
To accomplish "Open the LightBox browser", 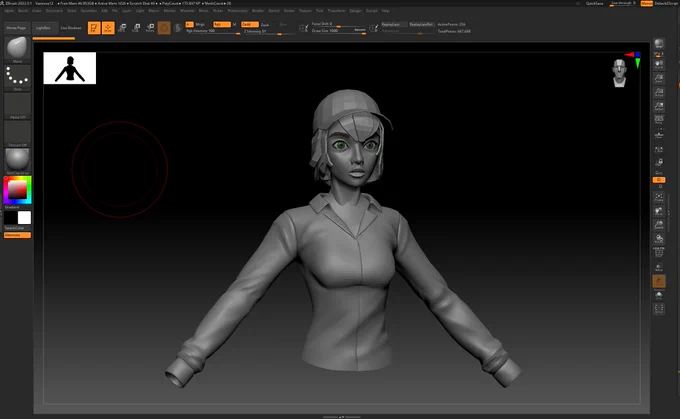I will pyautogui.click(x=43, y=28).
